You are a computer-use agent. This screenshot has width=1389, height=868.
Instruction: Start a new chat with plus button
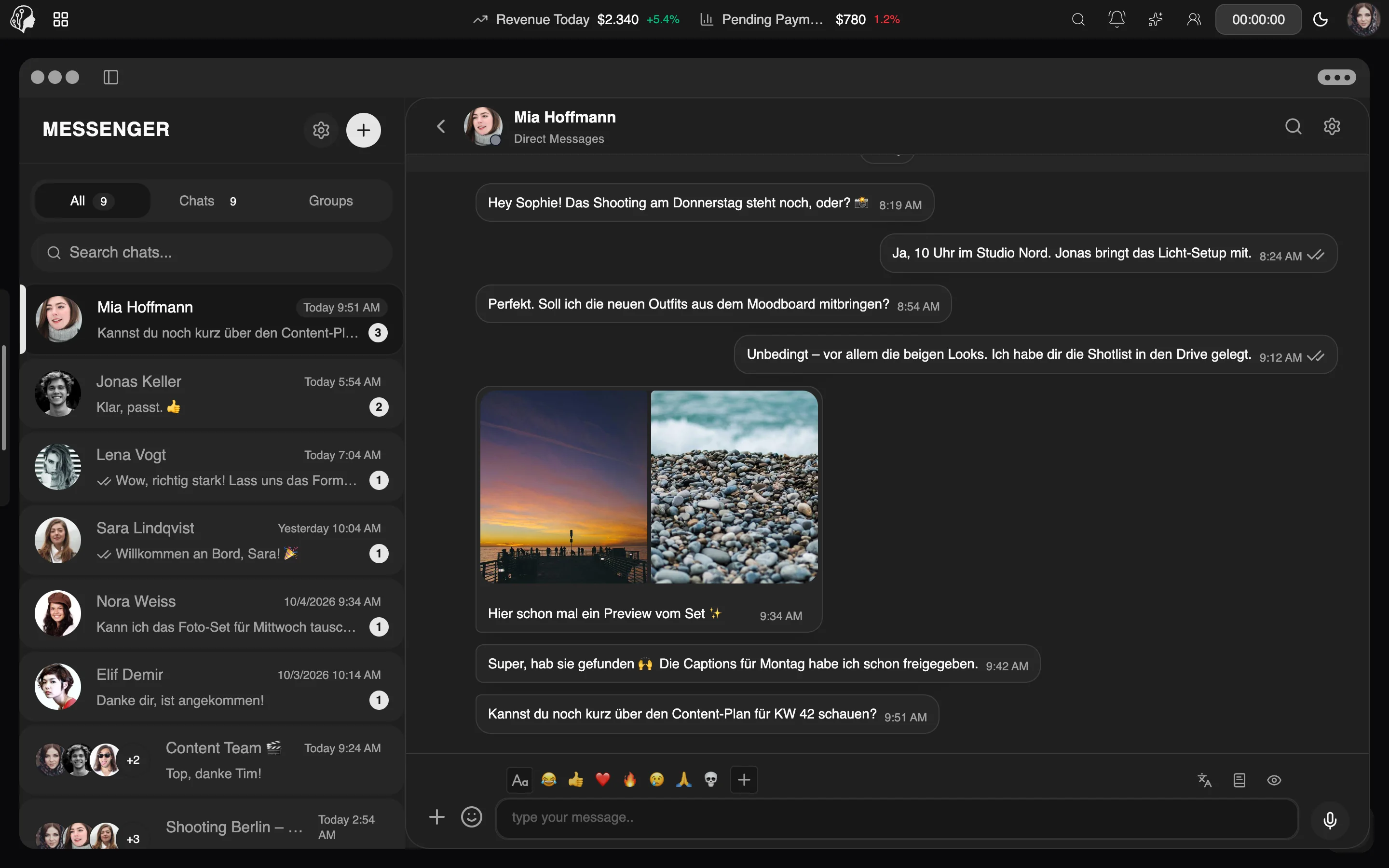click(x=363, y=130)
